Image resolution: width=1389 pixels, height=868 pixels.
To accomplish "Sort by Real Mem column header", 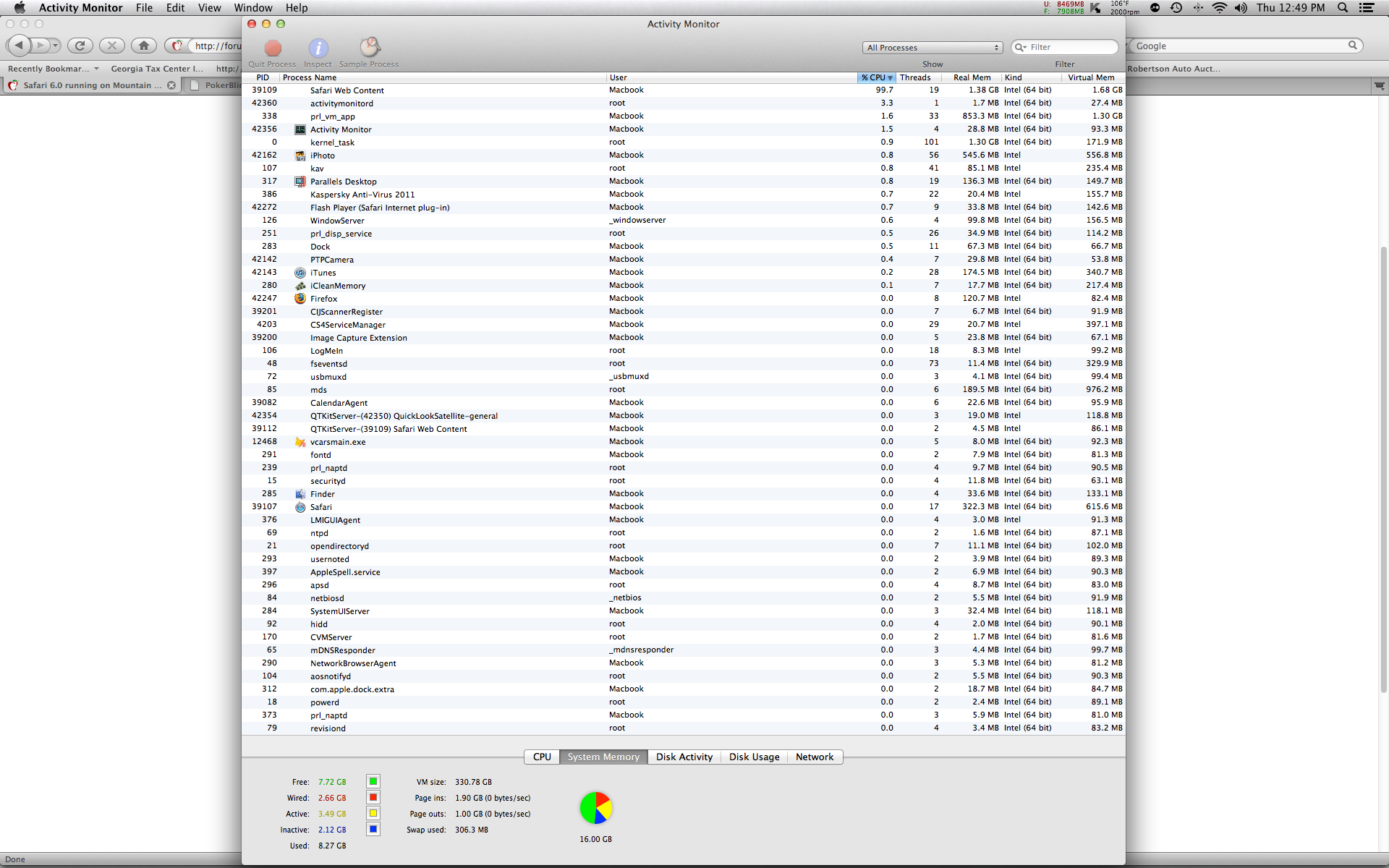I will [972, 77].
